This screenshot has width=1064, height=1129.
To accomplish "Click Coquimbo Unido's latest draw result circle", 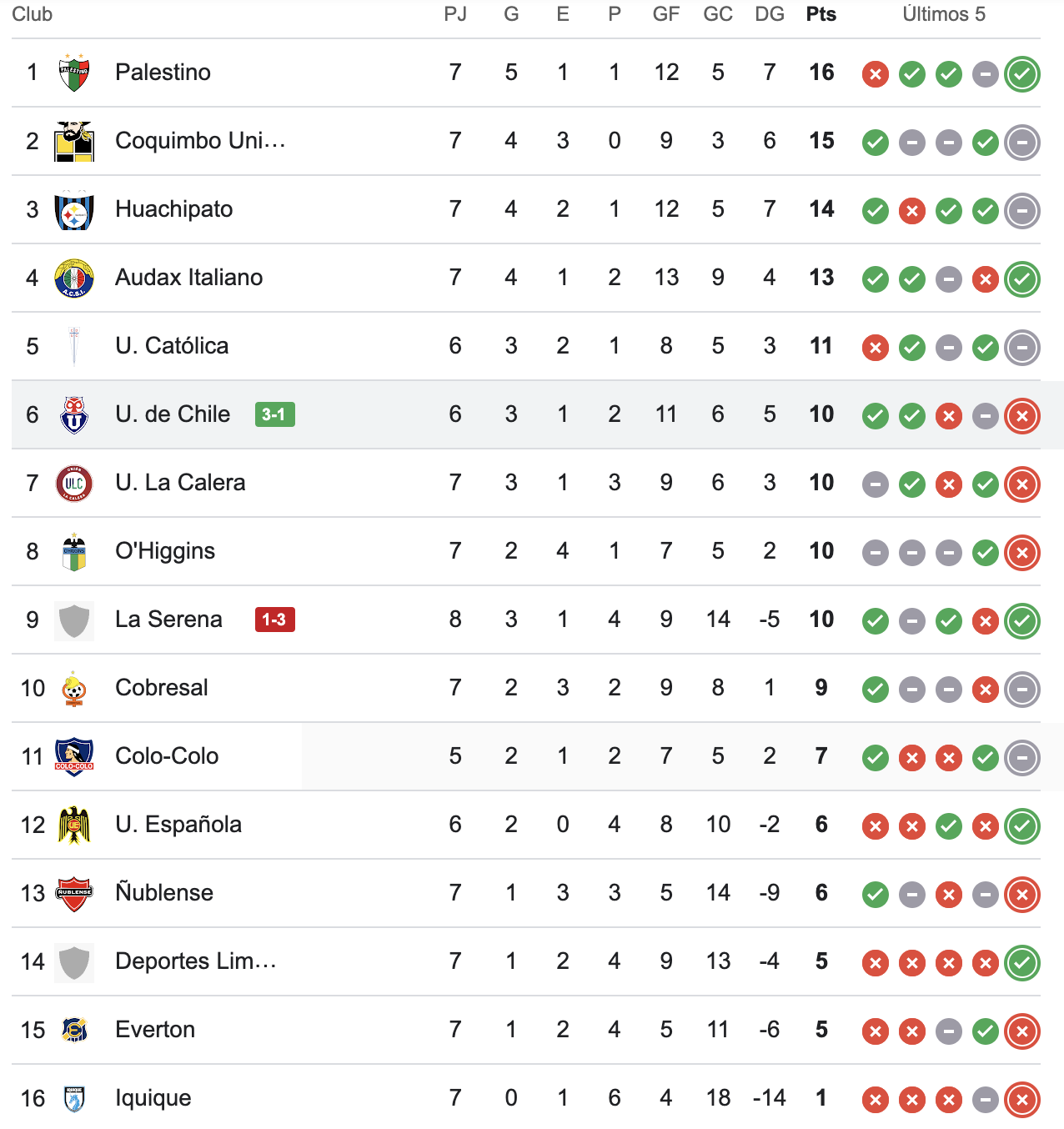I will (1022, 143).
